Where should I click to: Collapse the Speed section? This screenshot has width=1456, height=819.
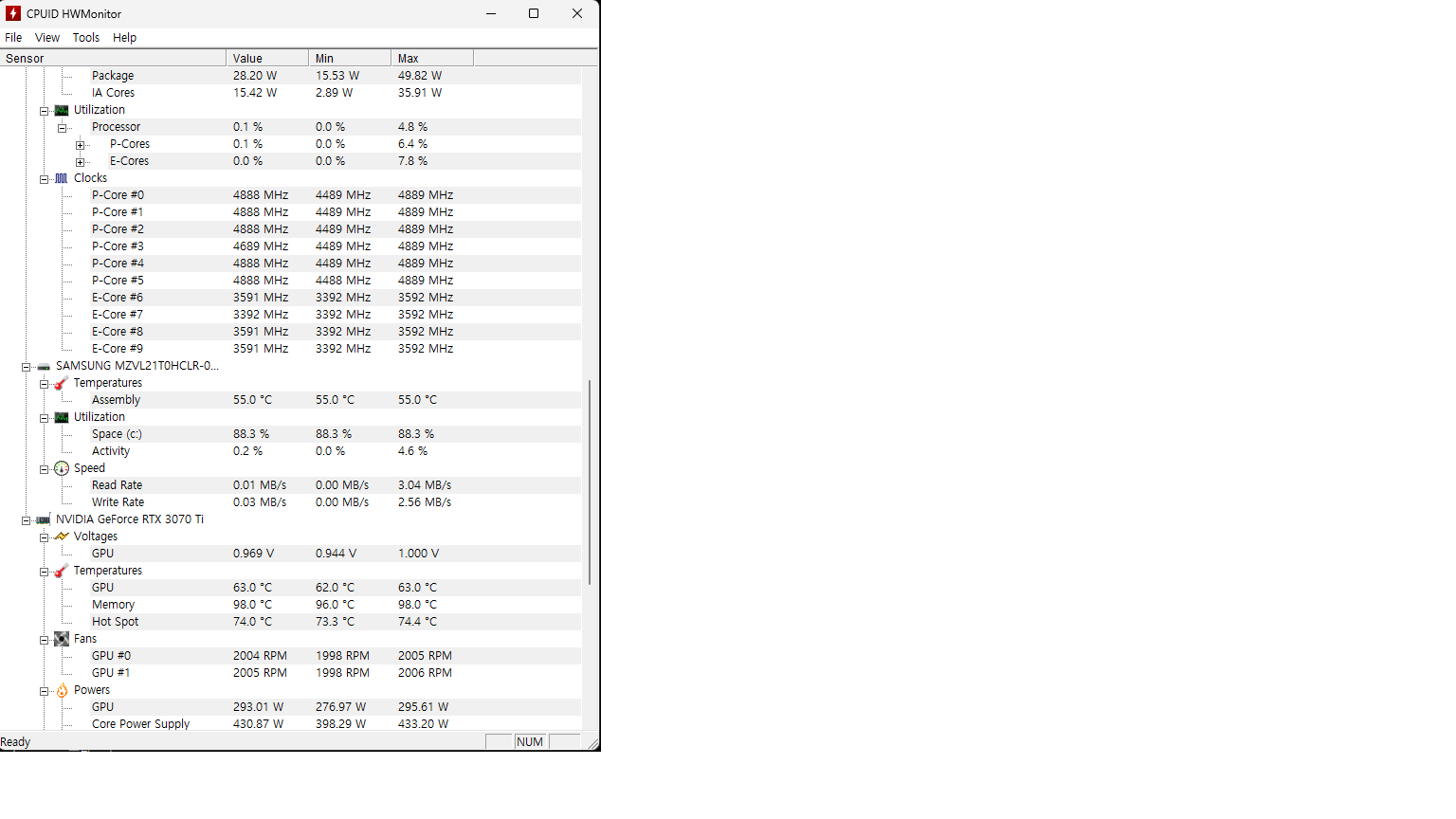tap(44, 469)
